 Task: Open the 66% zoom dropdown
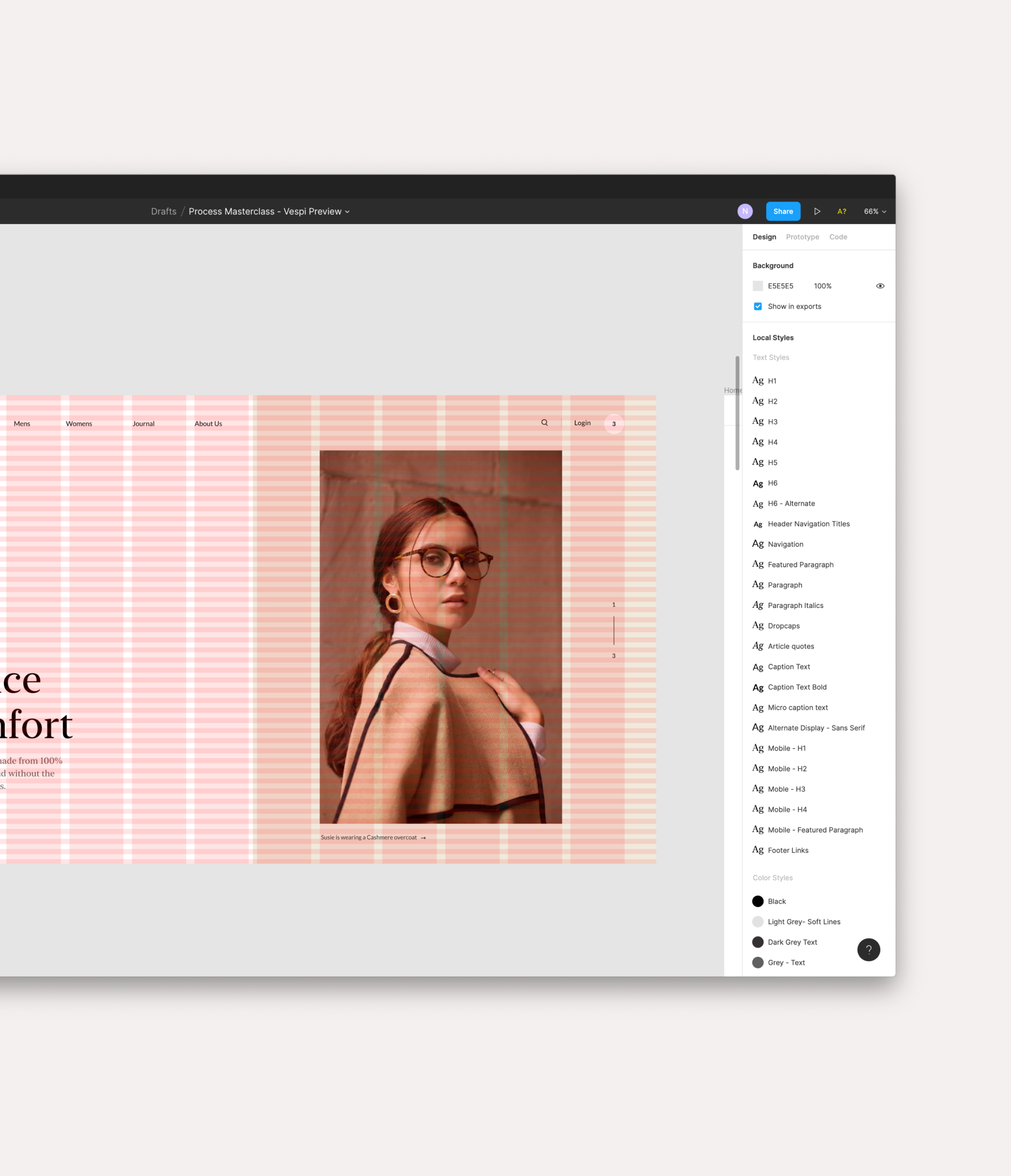[875, 211]
